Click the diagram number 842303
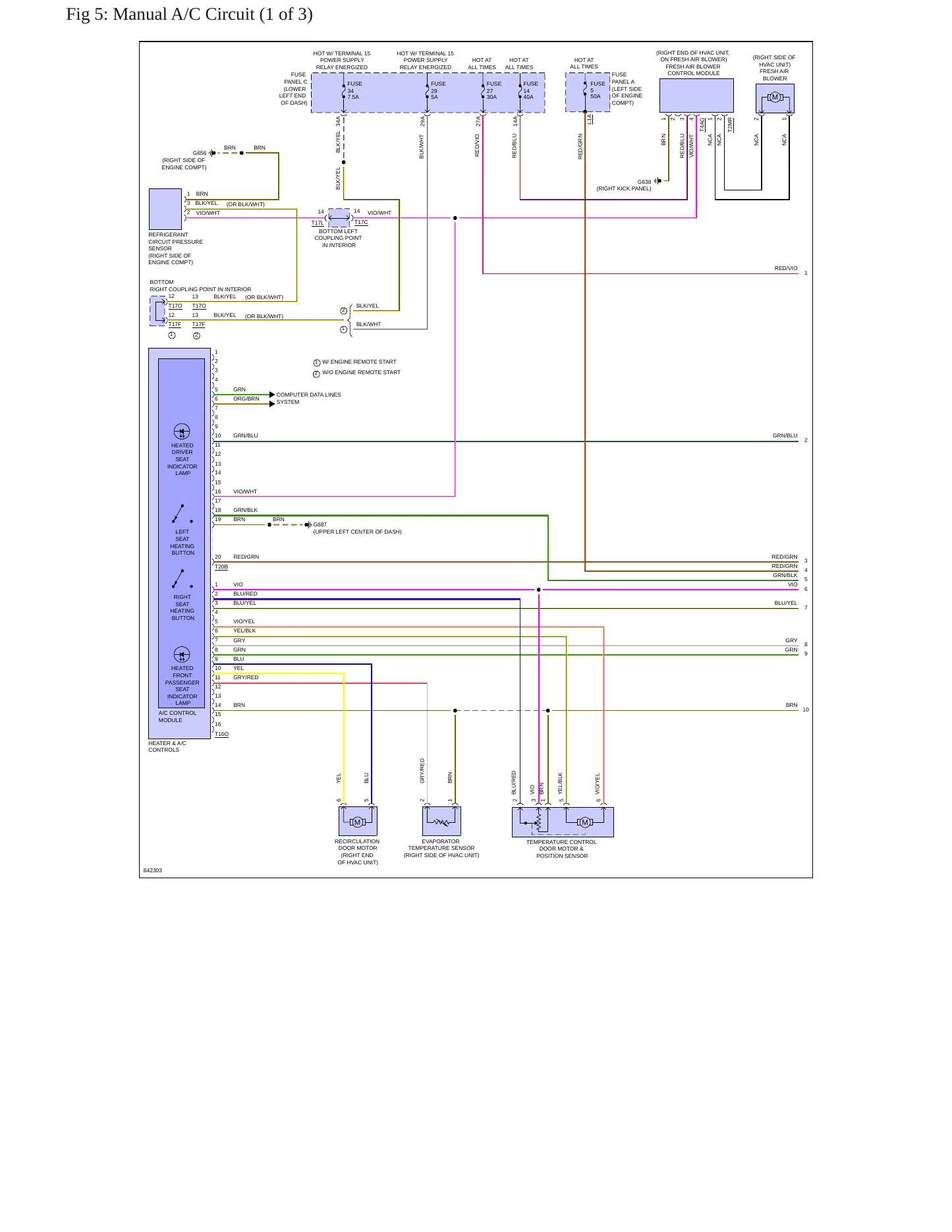Viewport: 952px width, 1232px height. (x=152, y=870)
